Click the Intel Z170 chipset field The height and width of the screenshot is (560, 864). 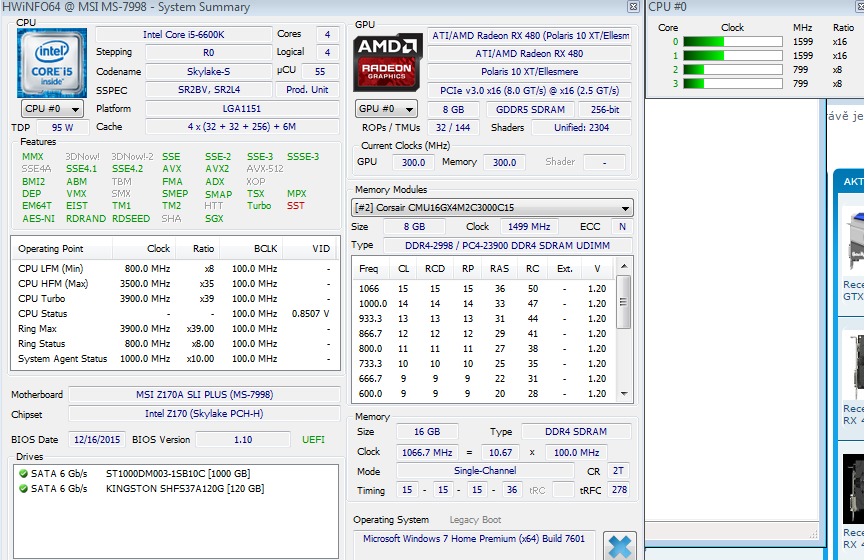[204, 414]
